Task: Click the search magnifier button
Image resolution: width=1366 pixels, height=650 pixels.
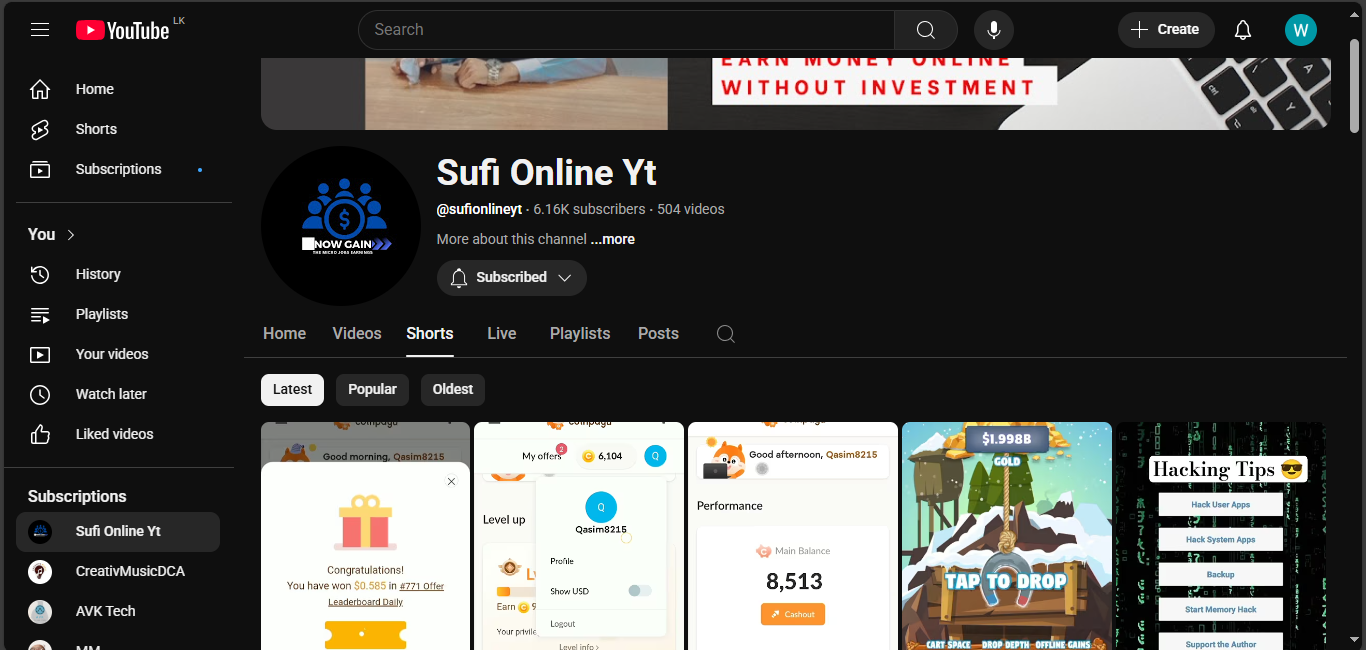Action: 926,30
